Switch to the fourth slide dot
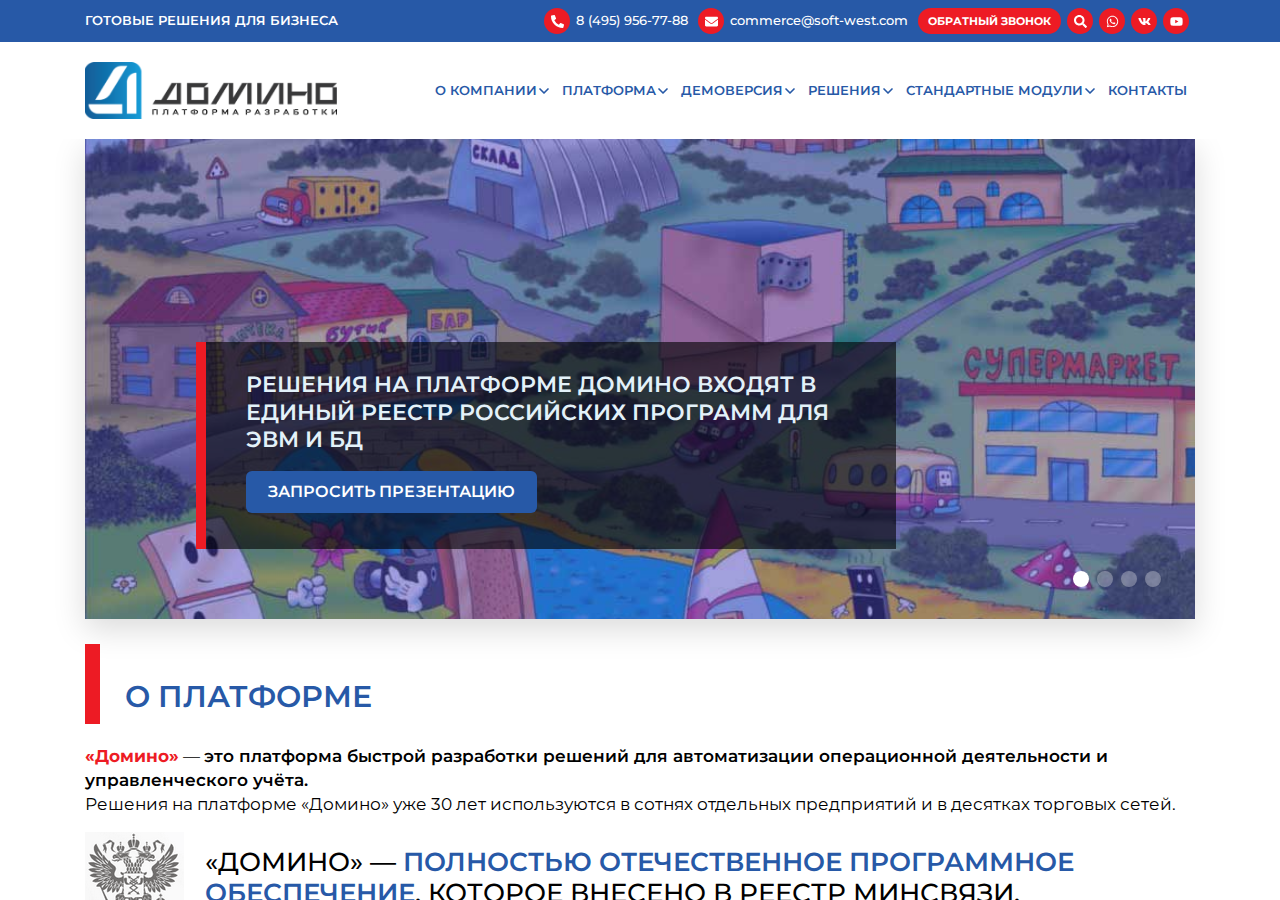This screenshot has width=1280, height=900. coord(1153,579)
